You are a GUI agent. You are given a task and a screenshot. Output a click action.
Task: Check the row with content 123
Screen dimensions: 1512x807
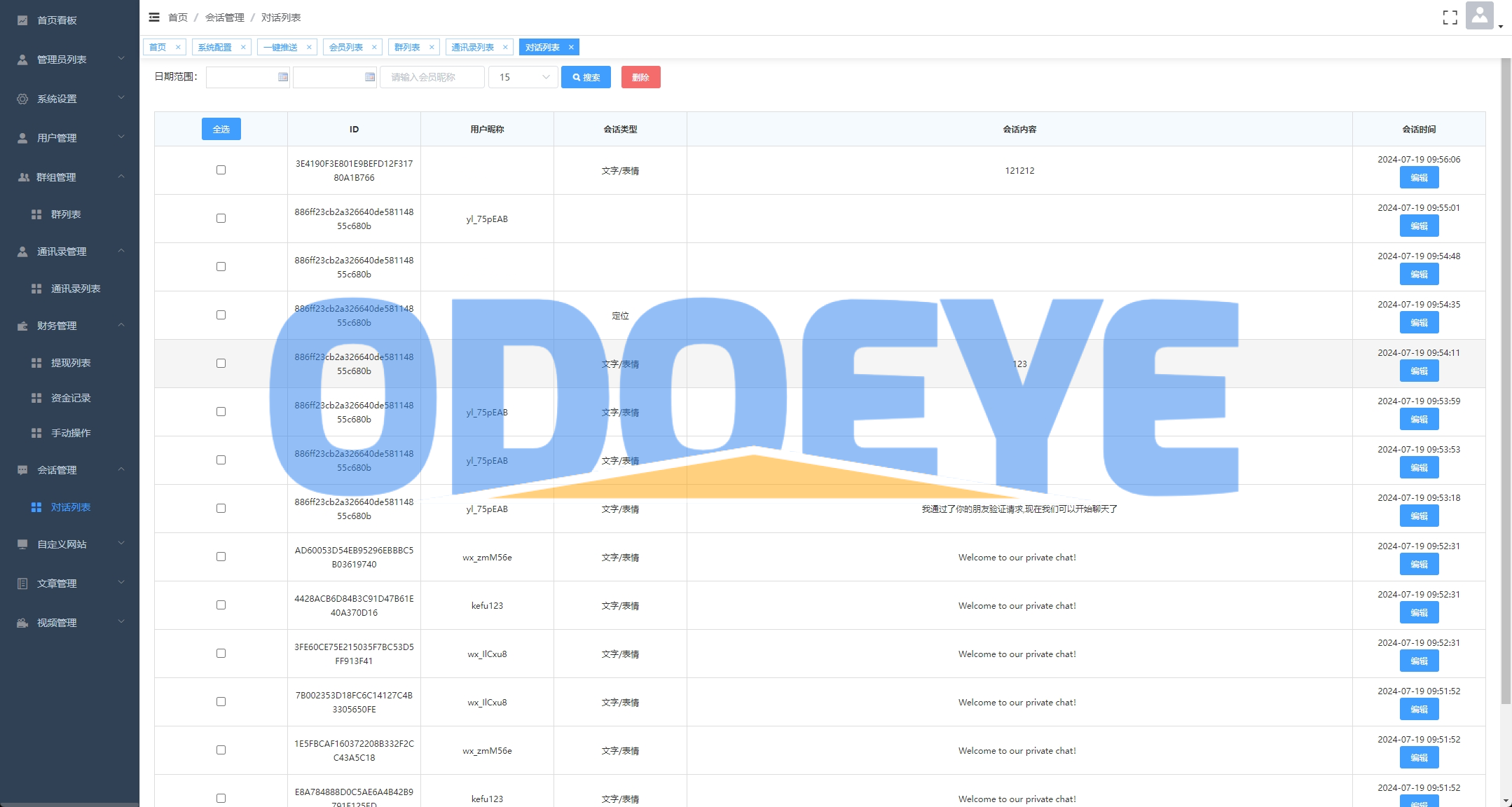[x=221, y=364]
